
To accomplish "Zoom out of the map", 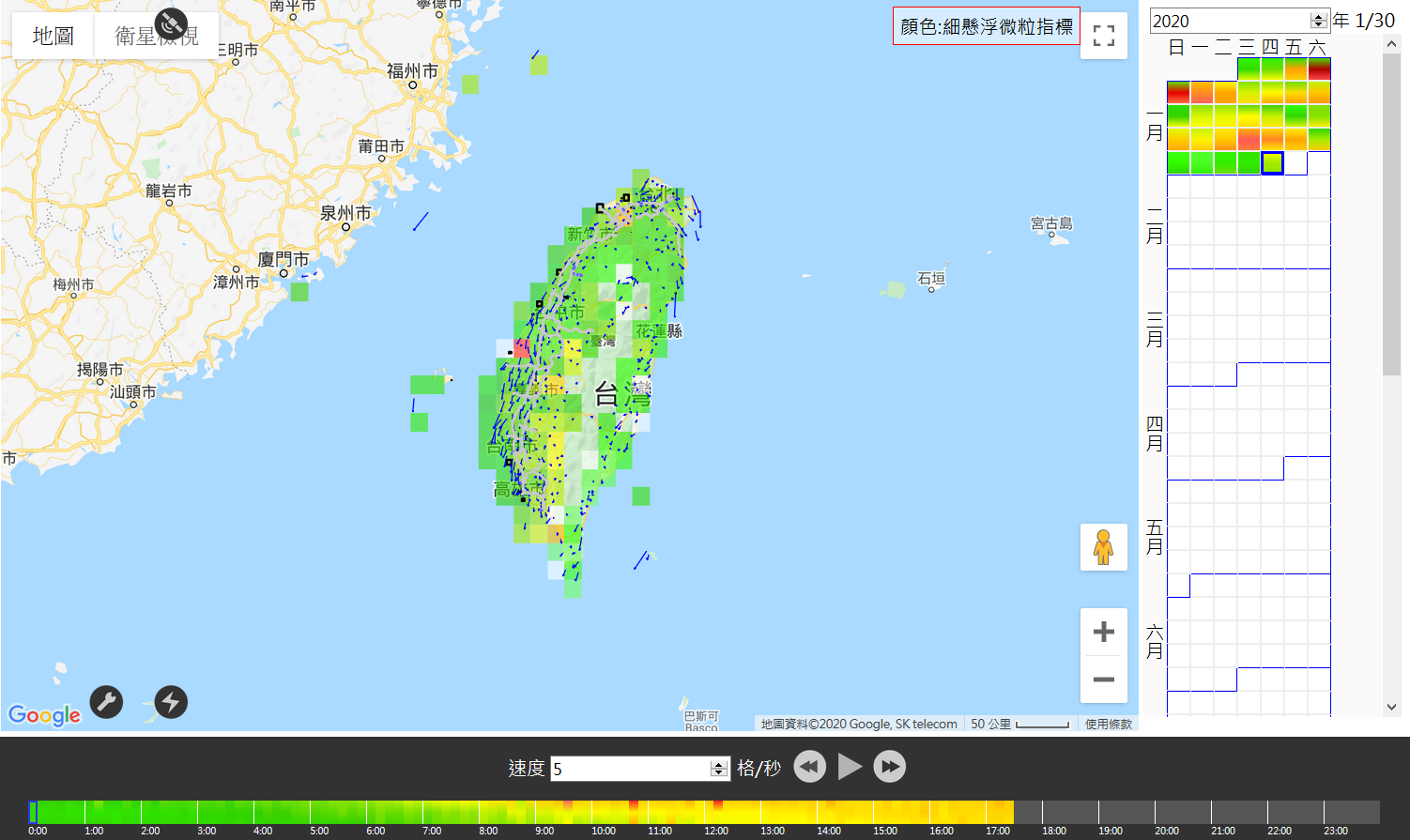I will pyautogui.click(x=1104, y=680).
